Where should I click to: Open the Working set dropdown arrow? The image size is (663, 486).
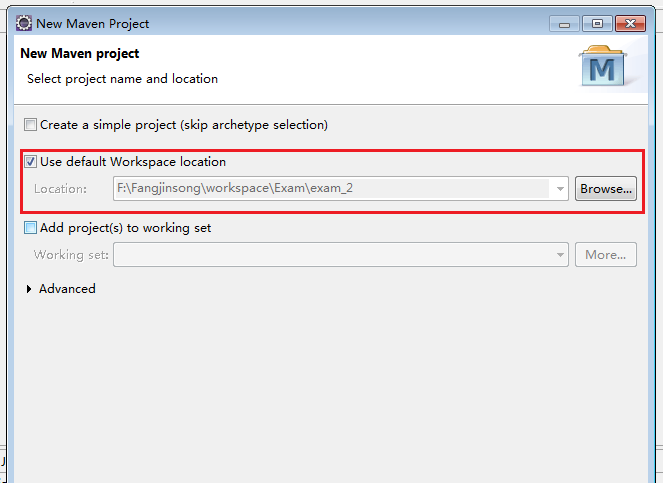560,255
